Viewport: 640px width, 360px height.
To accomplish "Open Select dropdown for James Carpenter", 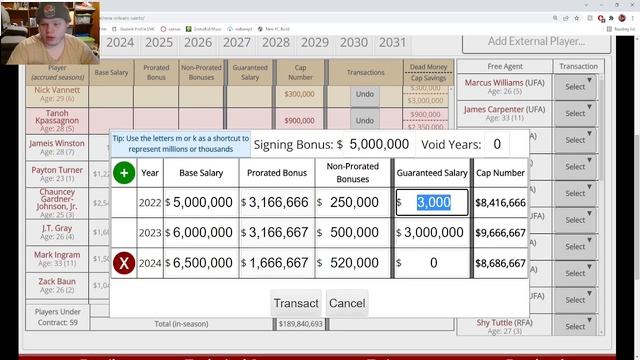I will click(576, 113).
